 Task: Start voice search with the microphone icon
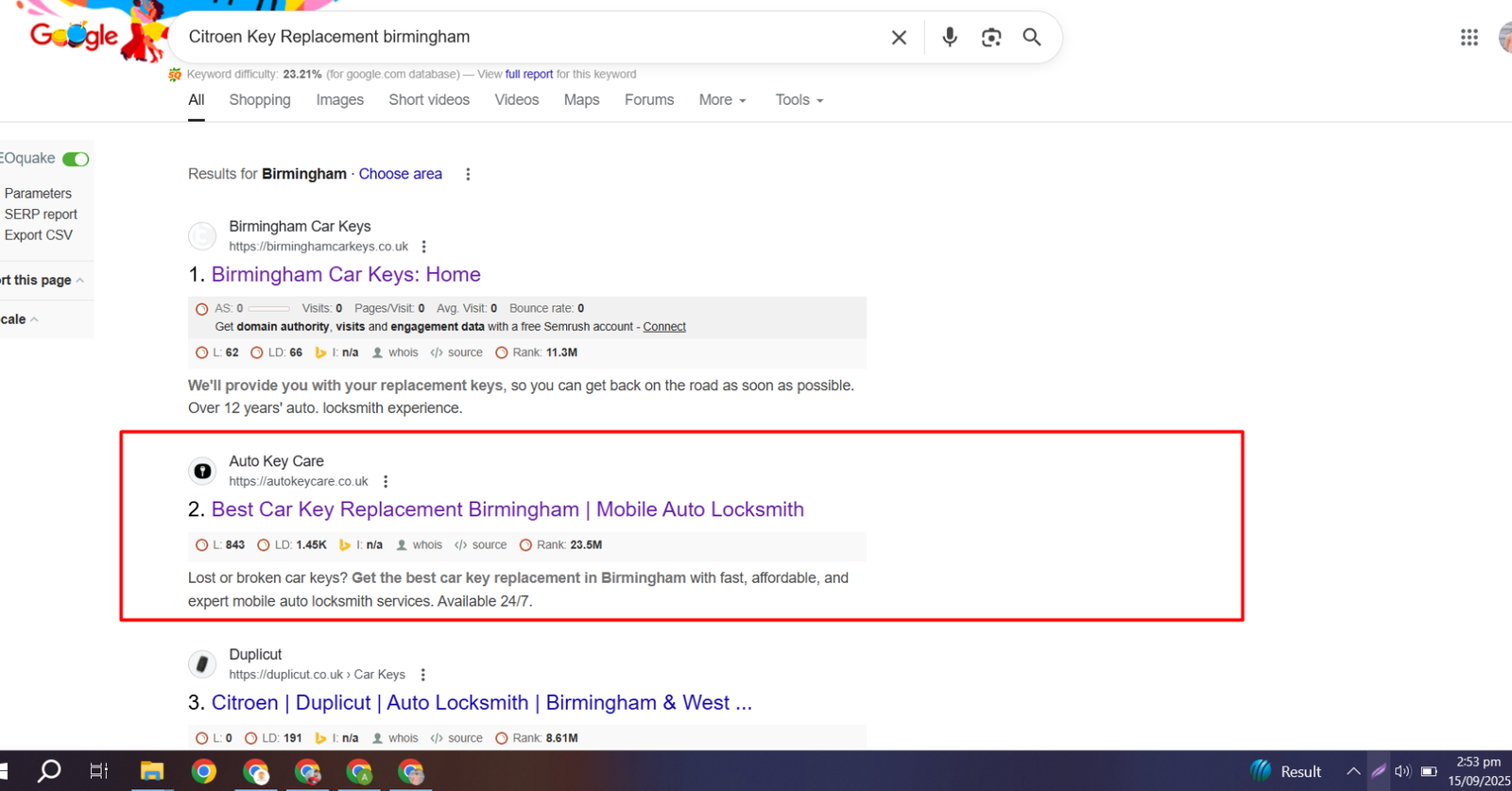[x=950, y=37]
